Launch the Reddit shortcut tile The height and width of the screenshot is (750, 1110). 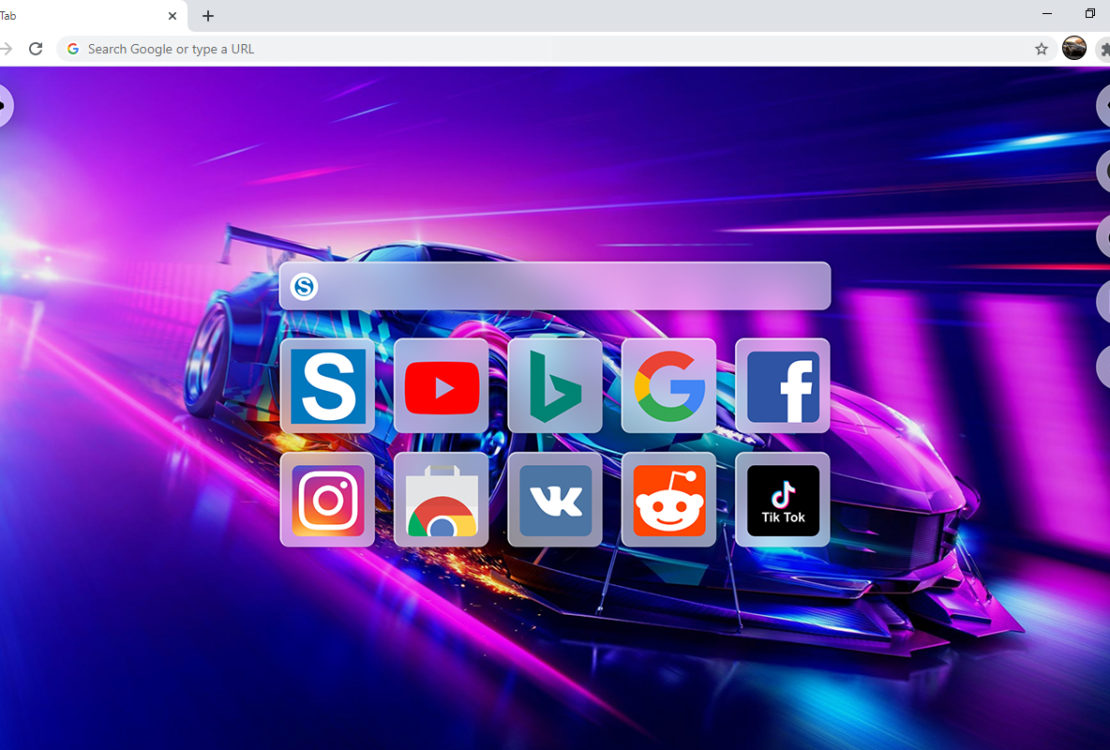pyautogui.click(x=669, y=499)
